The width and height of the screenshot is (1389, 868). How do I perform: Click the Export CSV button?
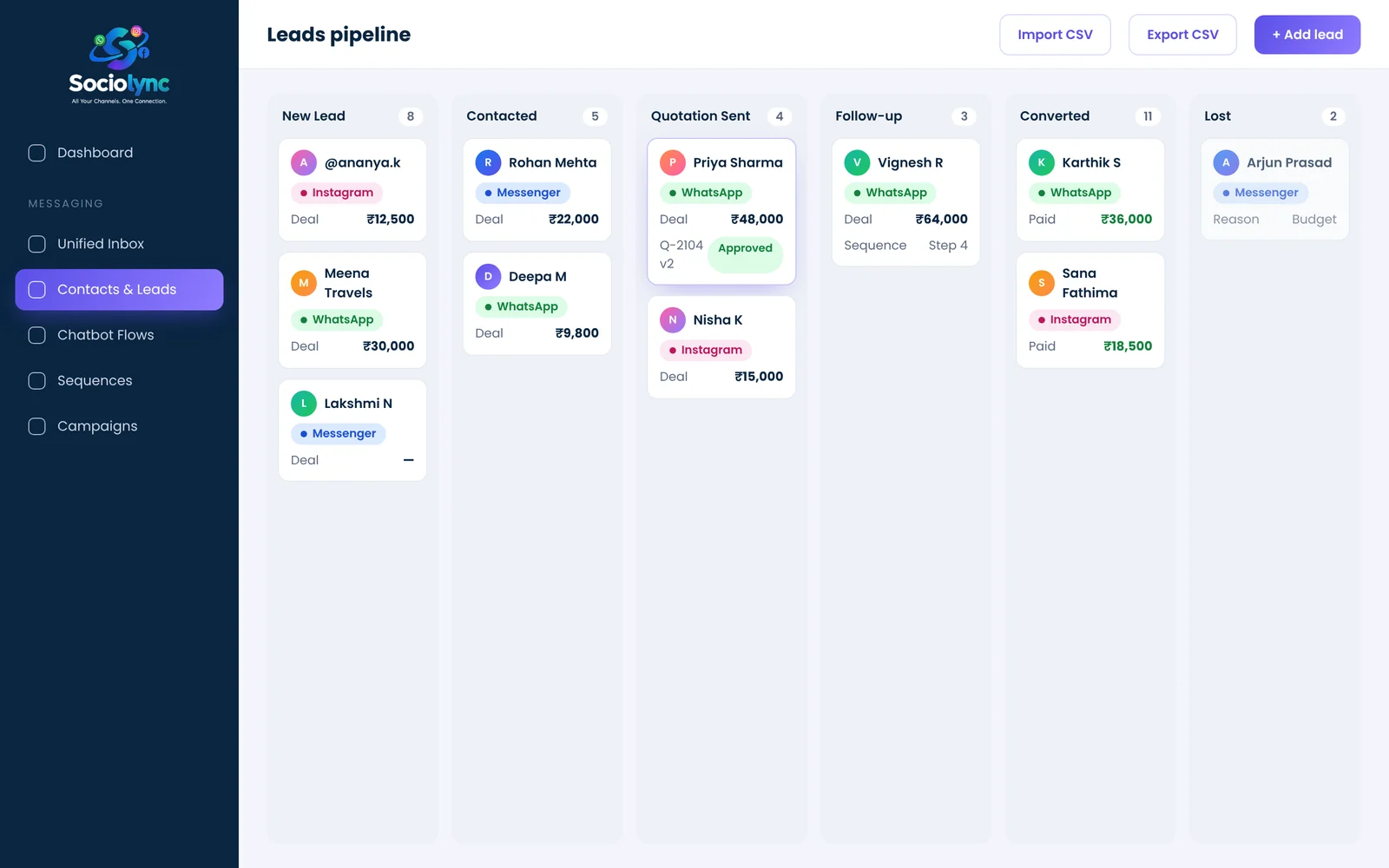pos(1182,35)
